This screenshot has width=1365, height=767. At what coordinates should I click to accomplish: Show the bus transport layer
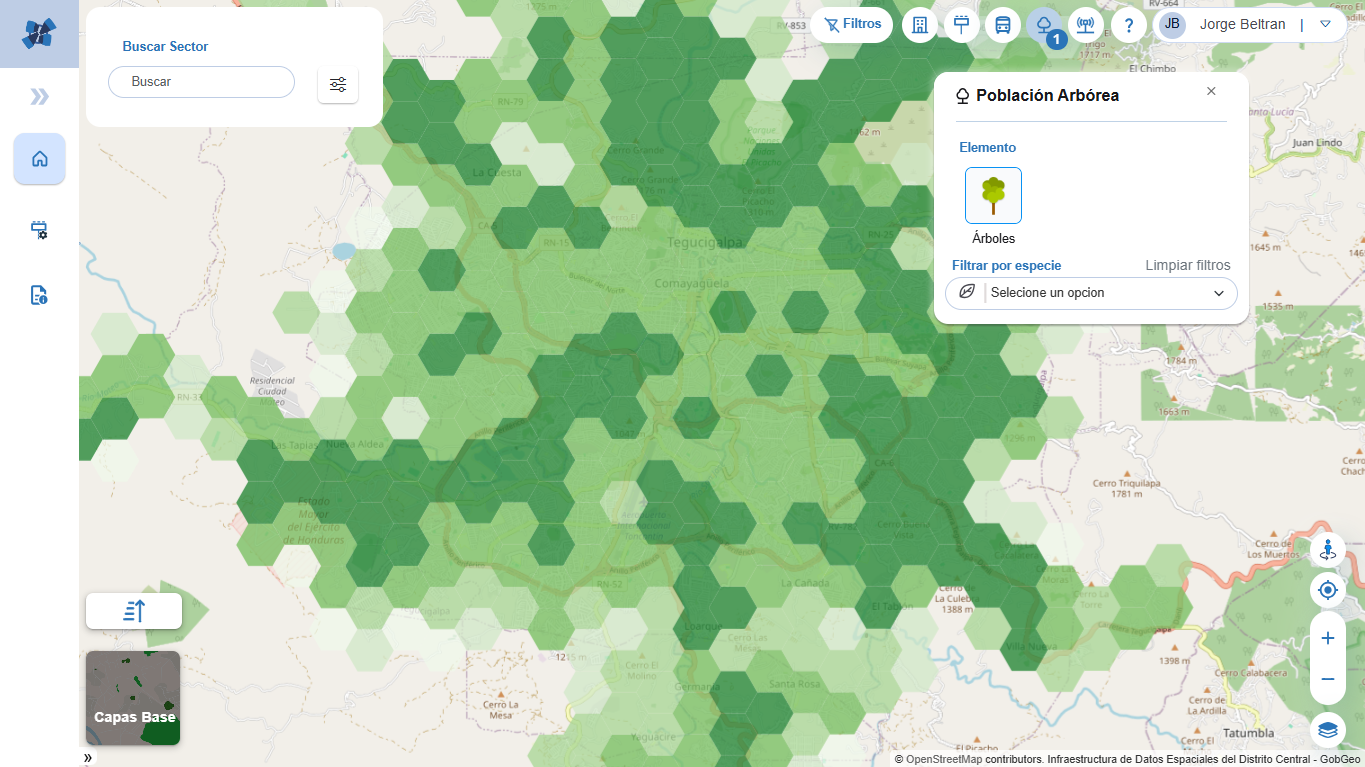pos(1002,25)
